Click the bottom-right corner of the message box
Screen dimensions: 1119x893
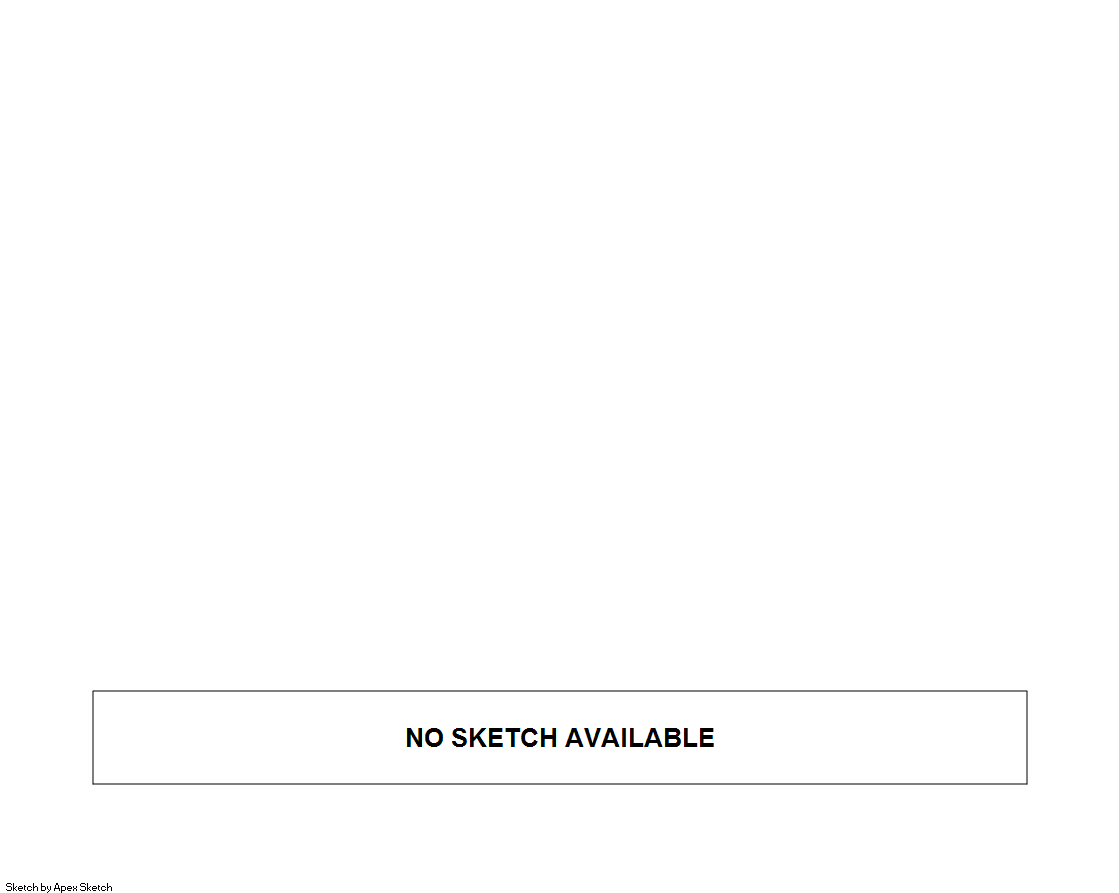click(x=1027, y=784)
